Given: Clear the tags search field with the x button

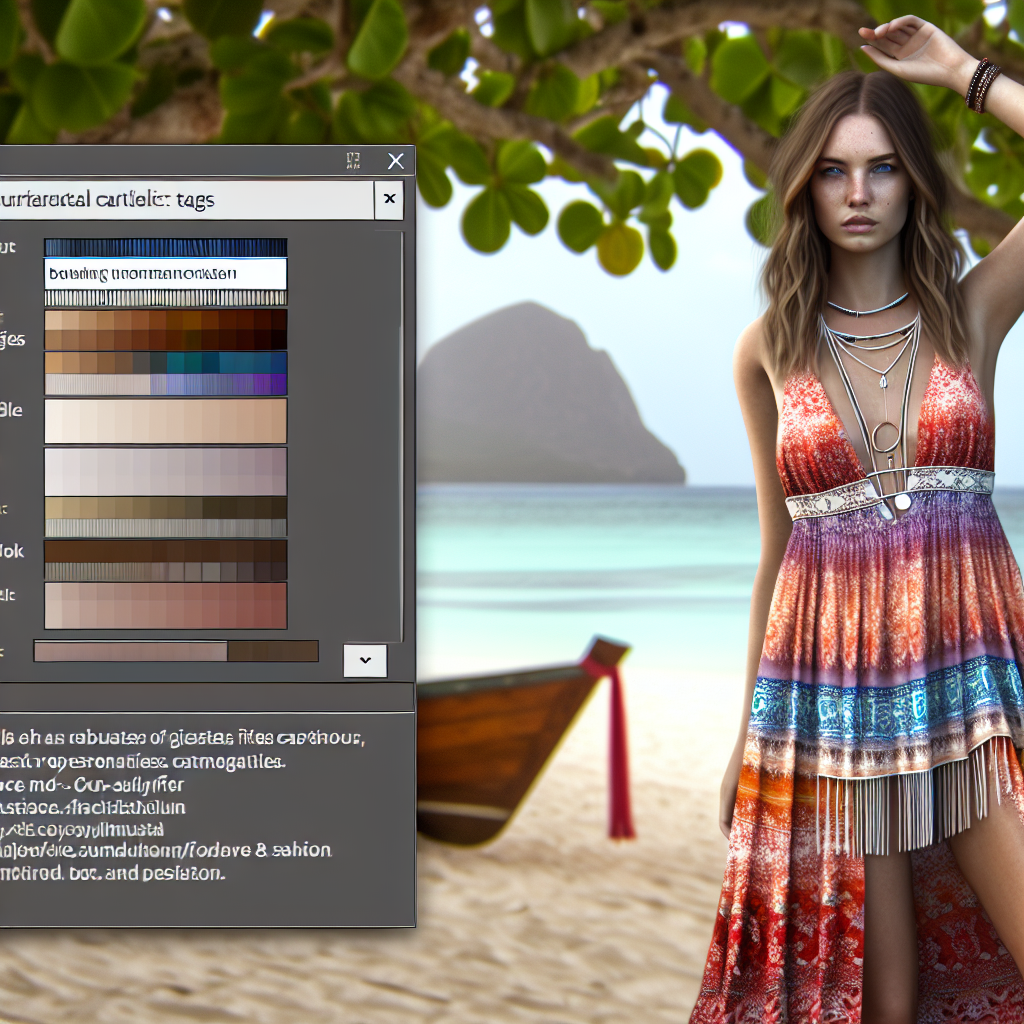Looking at the screenshot, I should click(x=389, y=199).
